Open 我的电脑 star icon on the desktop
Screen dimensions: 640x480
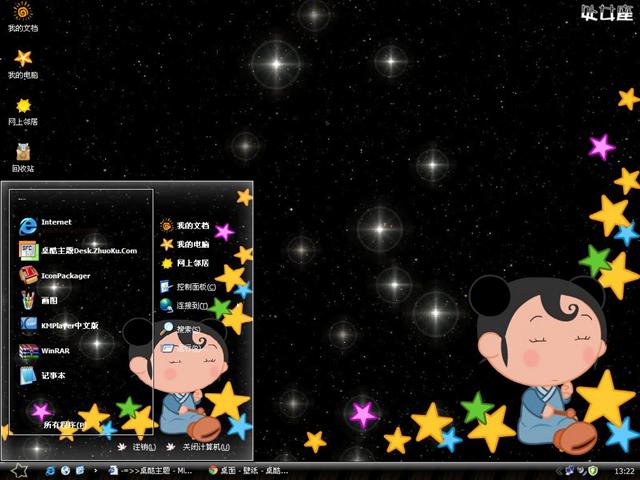[23, 64]
